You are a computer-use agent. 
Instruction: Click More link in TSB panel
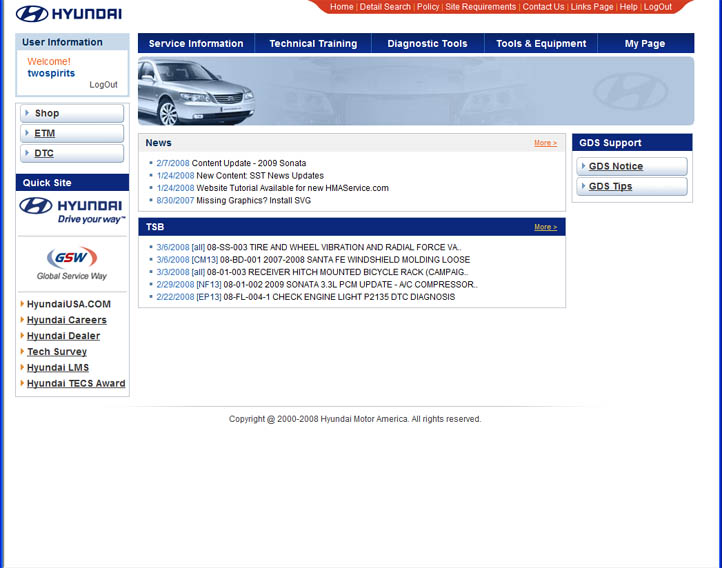point(545,227)
